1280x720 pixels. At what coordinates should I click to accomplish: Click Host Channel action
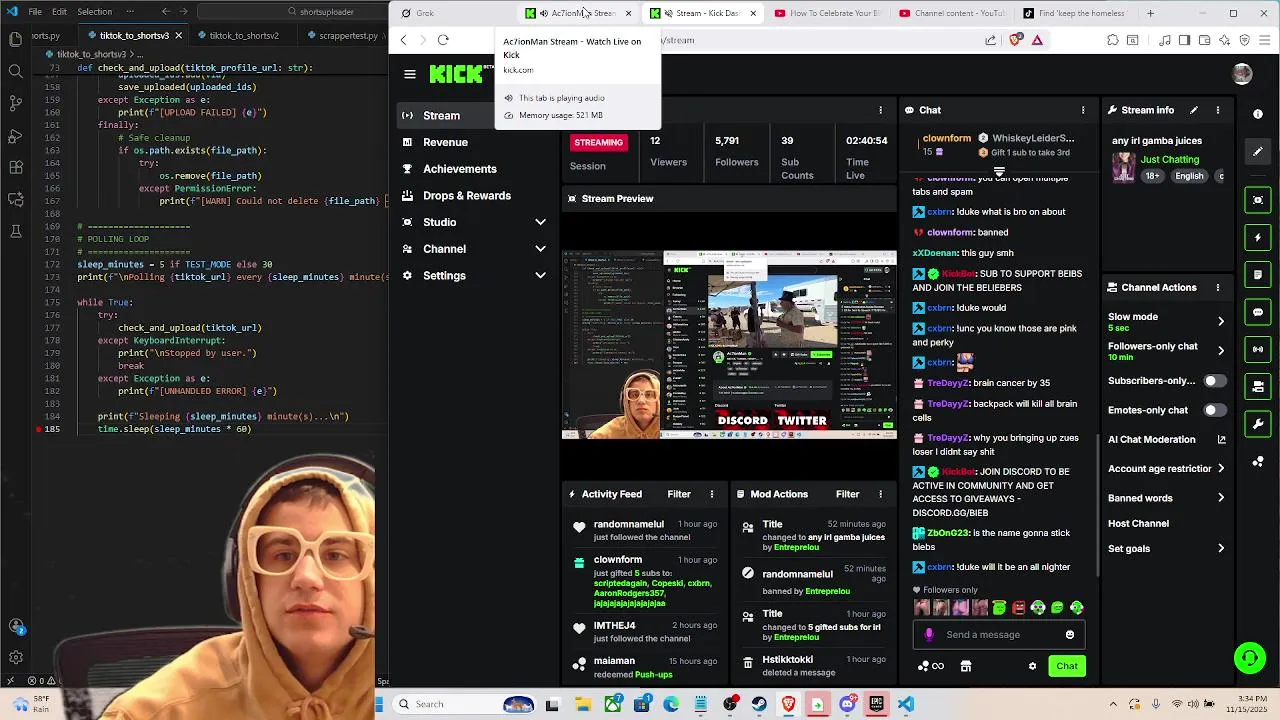coord(1138,523)
